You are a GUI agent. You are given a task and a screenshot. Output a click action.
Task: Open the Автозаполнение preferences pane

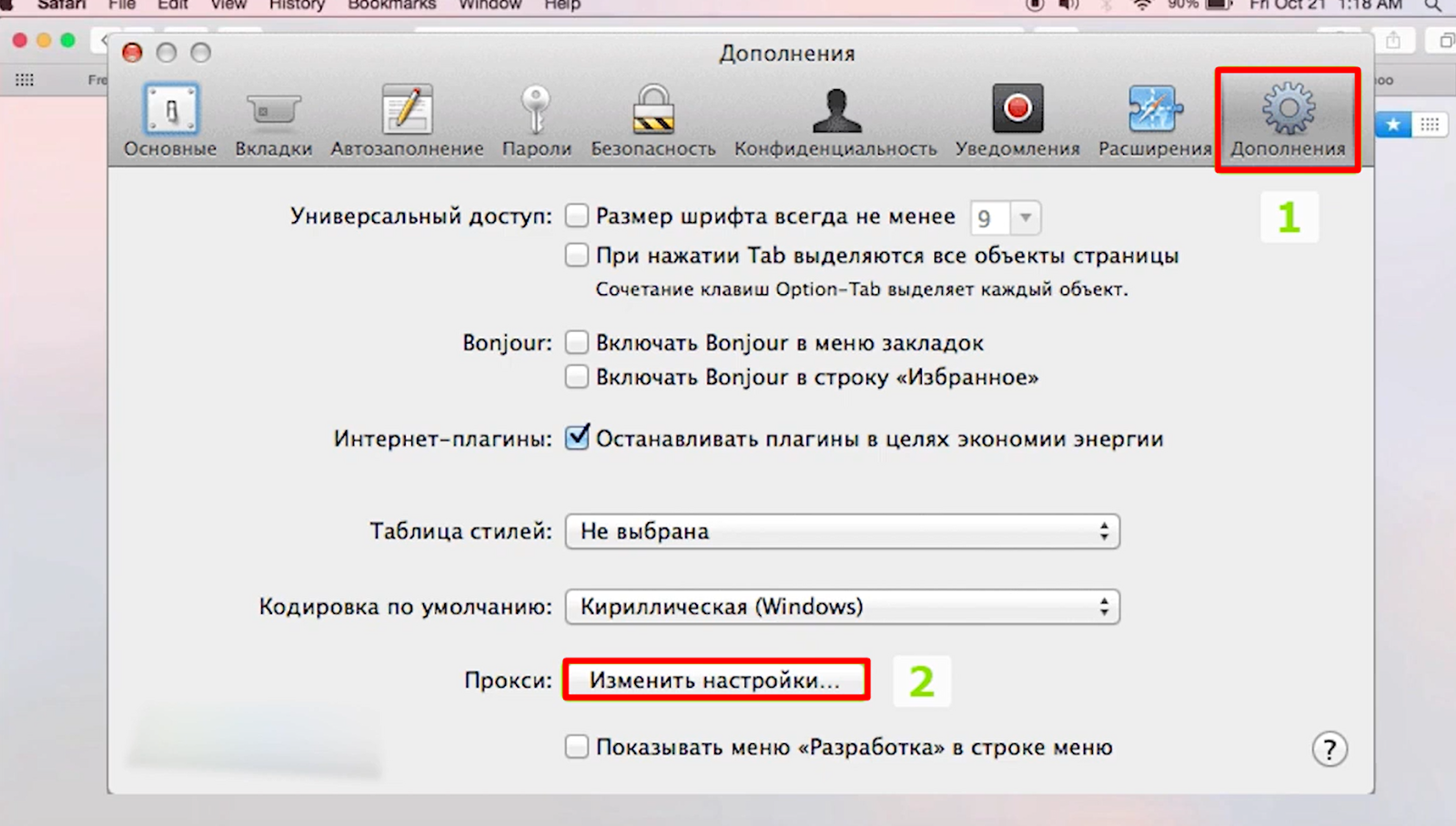click(x=407, y=120)
